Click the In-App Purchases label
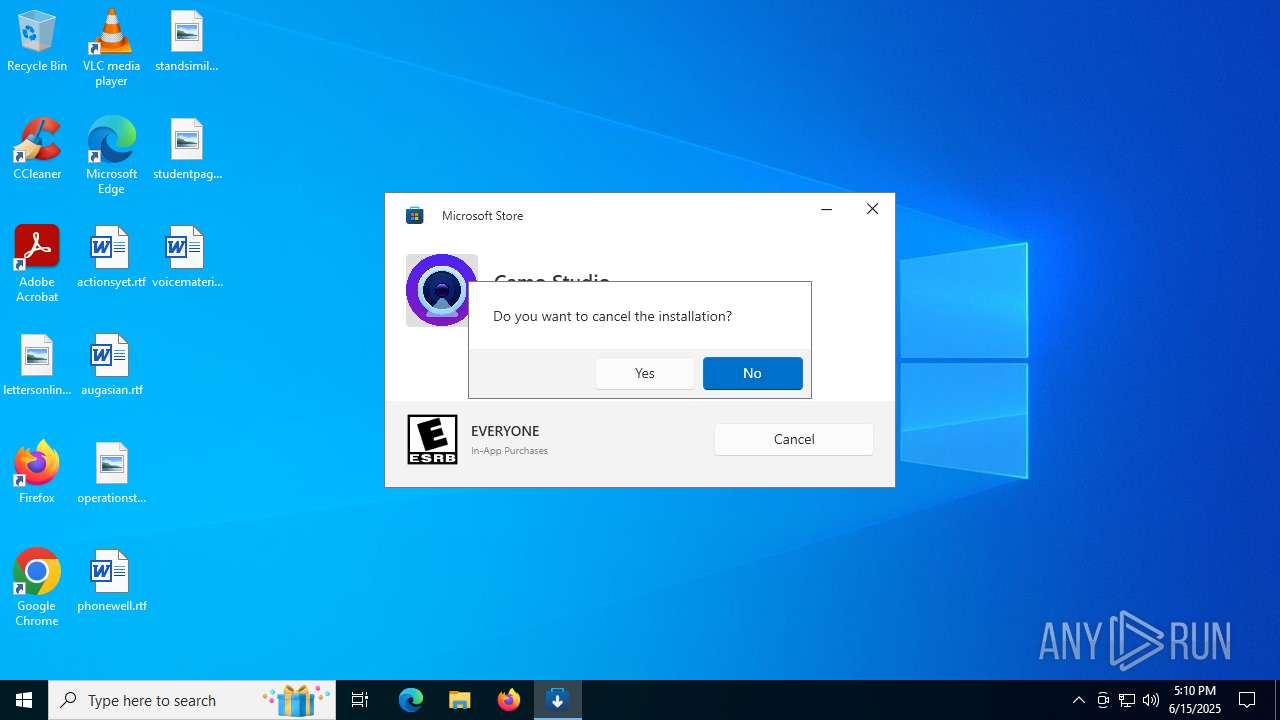Image resolution: width=1280 pixels, height=720 pixels. (510, 451)
